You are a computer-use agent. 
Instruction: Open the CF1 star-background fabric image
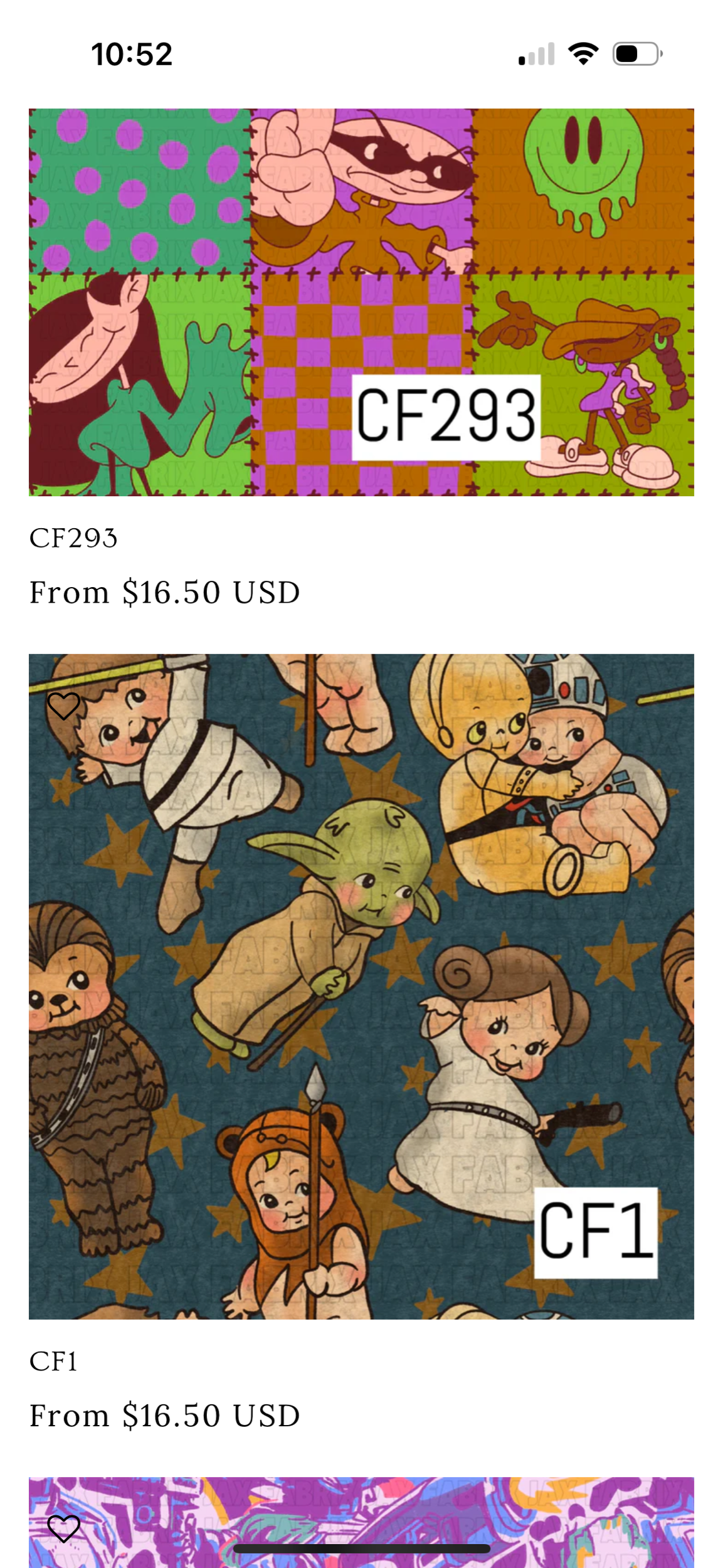pyautogui.click(x=361, y=987)
